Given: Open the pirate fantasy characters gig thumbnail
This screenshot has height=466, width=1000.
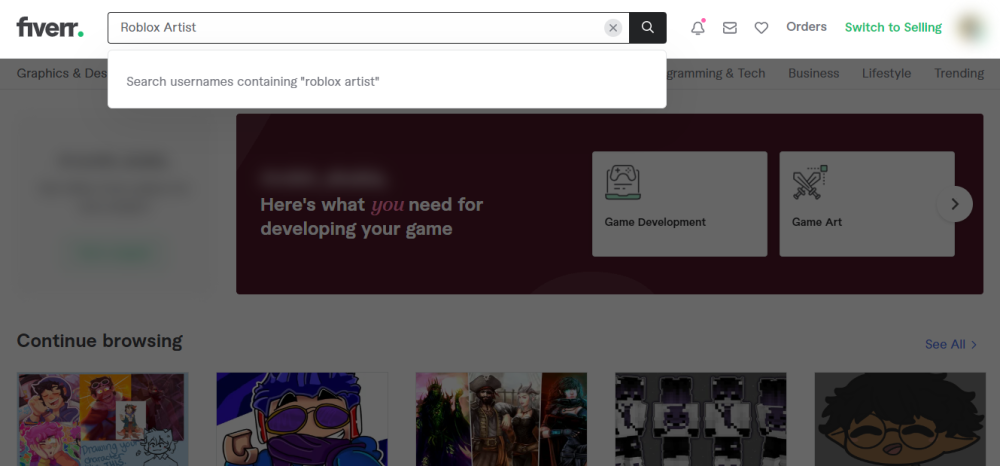Looking at the screenshot, I should point(501,419).
